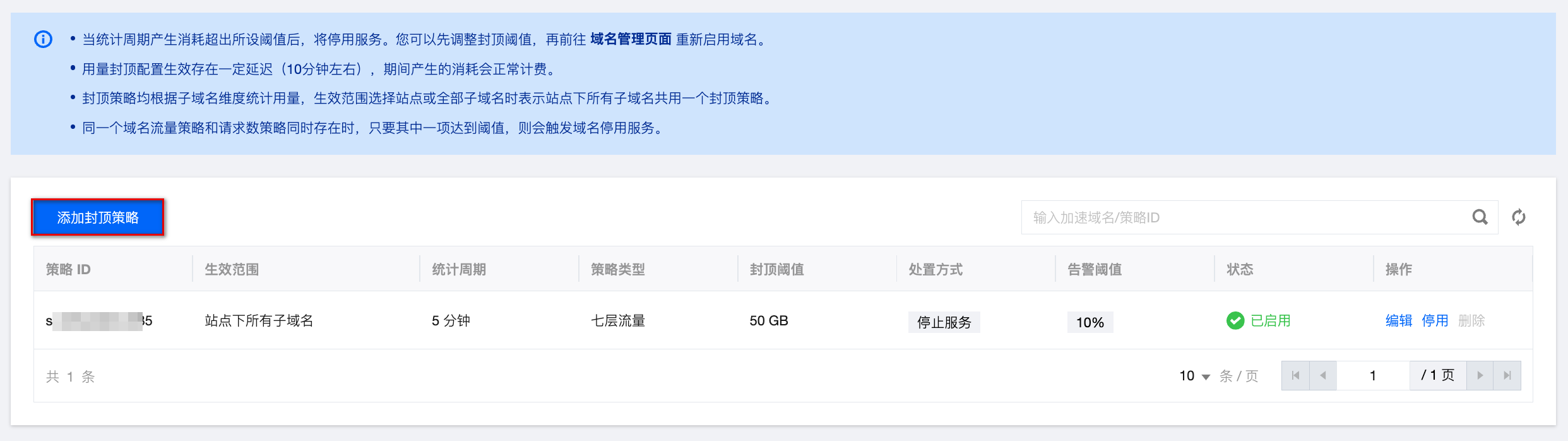Screen dimensions: 1568x441
Task: Click the 策略 ID column header
Action: point(68,270)
